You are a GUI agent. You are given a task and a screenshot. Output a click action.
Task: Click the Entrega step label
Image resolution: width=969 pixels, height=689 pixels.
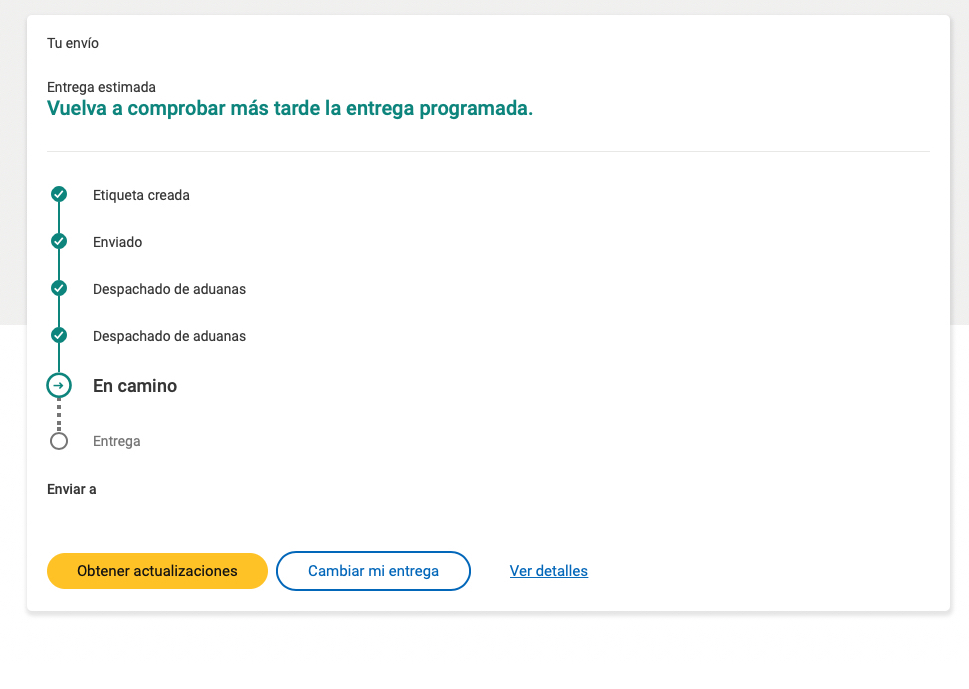click(x=115, y=441)
